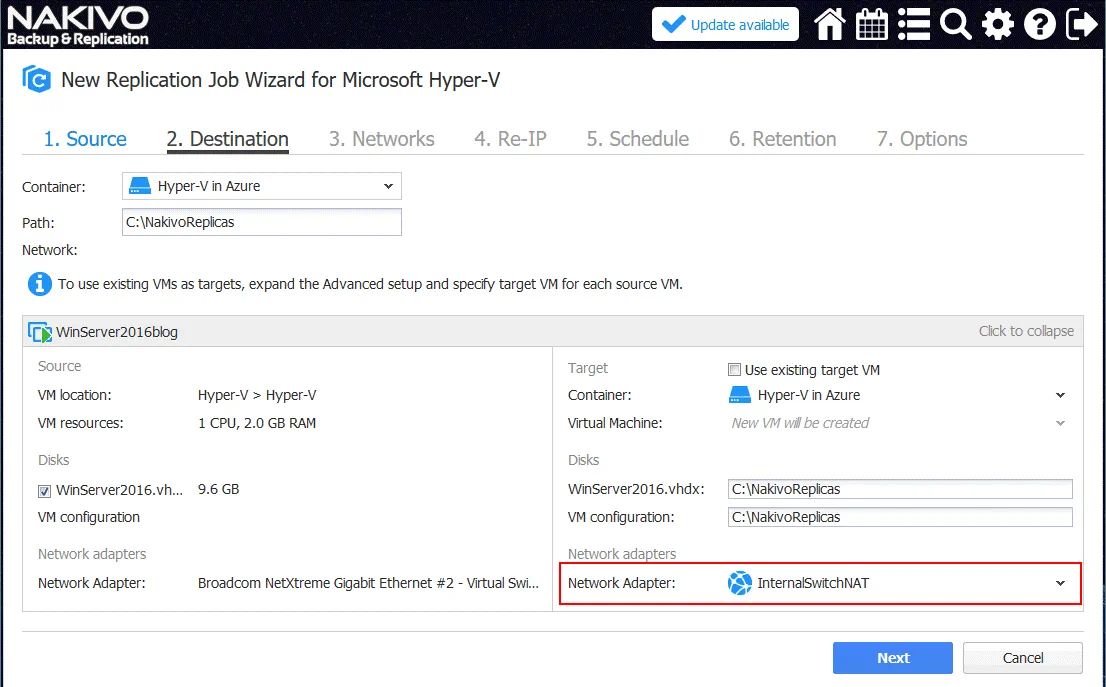The width and height of the screenshot is (1106, 687).
Task: Click the Cancel button
Action: [1022, 658]
